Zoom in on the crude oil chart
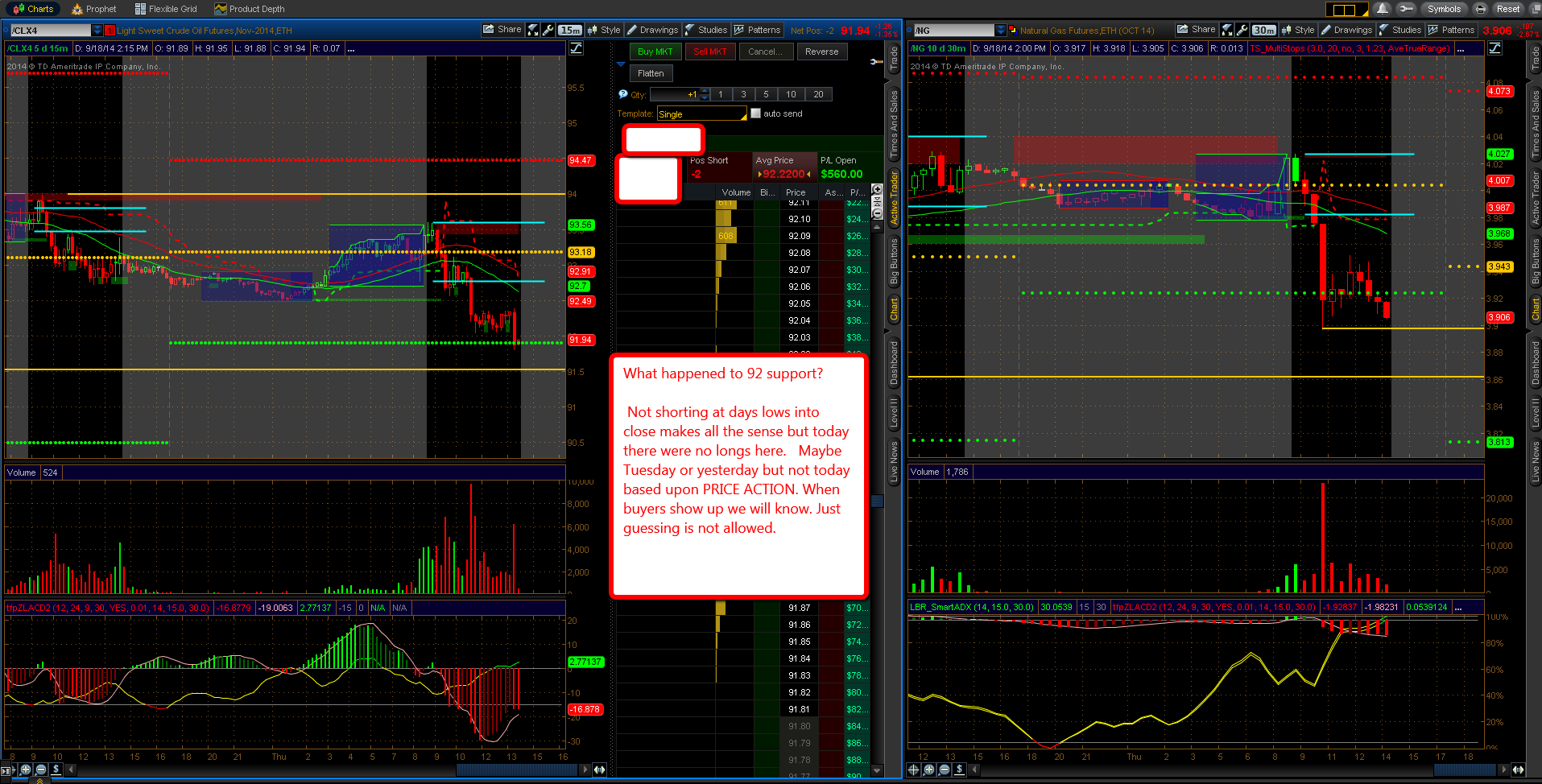The height and width of the screenshot is (784, 1542). (x=26, y=770)
